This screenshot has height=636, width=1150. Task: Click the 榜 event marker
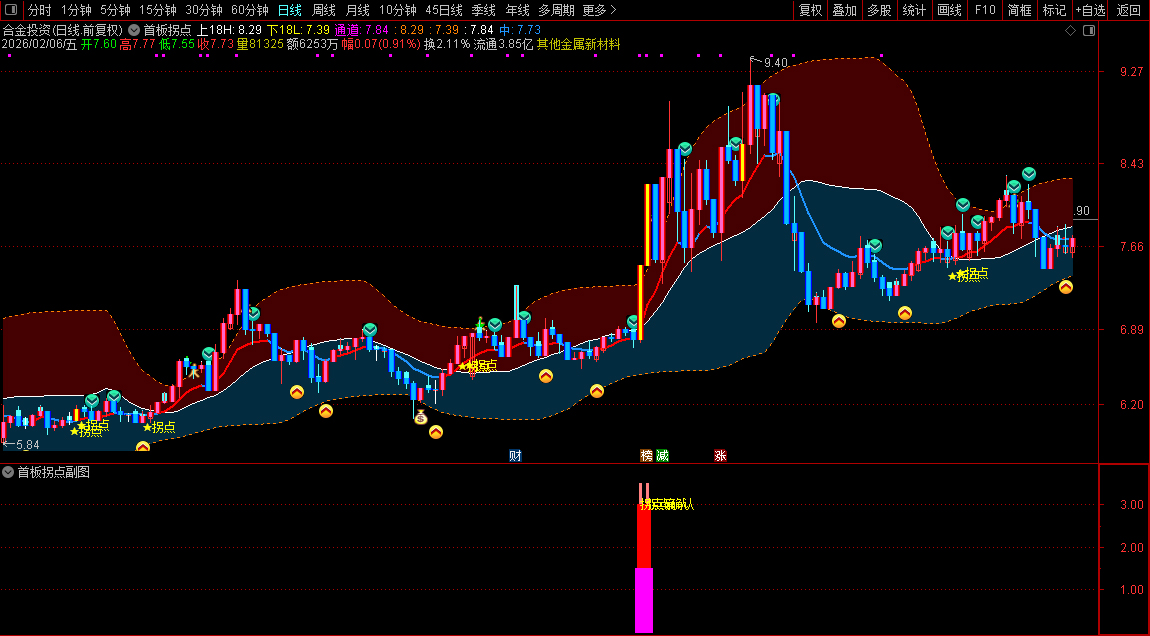[646, 456]
